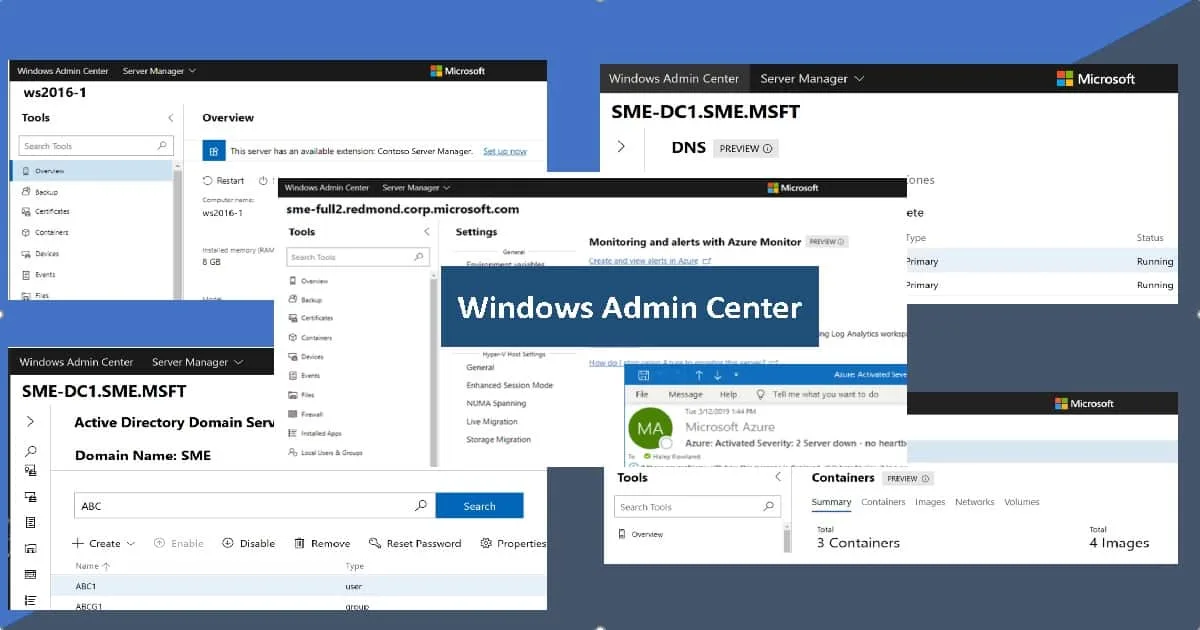Open the Message menu in the Outlook window
The image size is (1200, 630).
click(x=685, y=395)
